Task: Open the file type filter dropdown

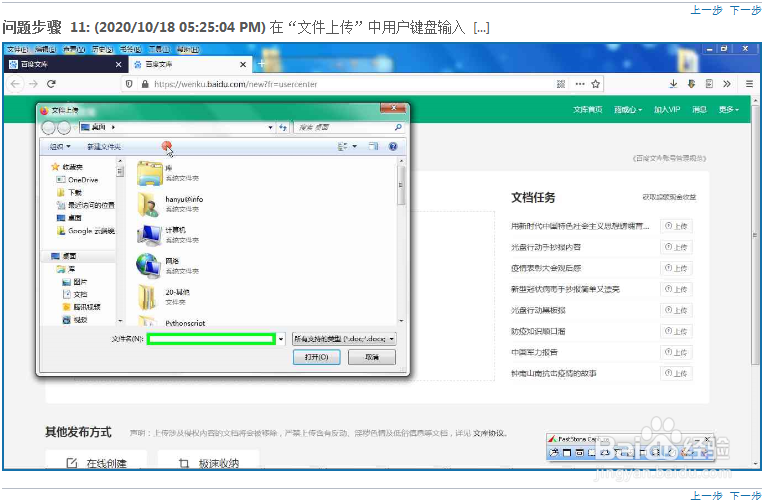Action: [344, 339]
